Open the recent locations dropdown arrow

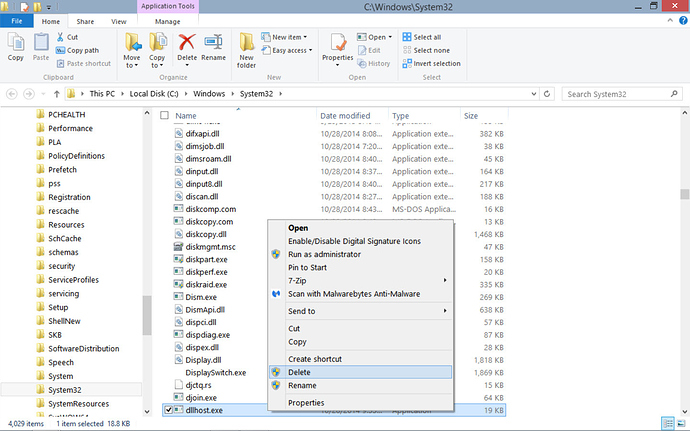point(43,94)
